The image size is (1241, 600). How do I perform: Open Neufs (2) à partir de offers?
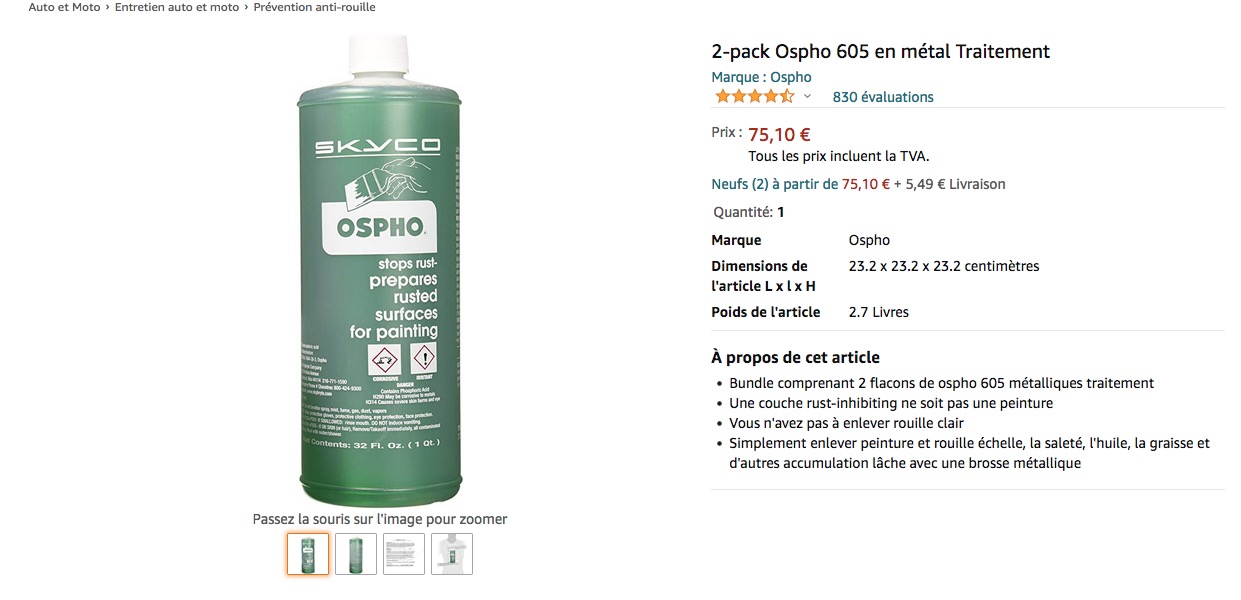coord(774,184)
